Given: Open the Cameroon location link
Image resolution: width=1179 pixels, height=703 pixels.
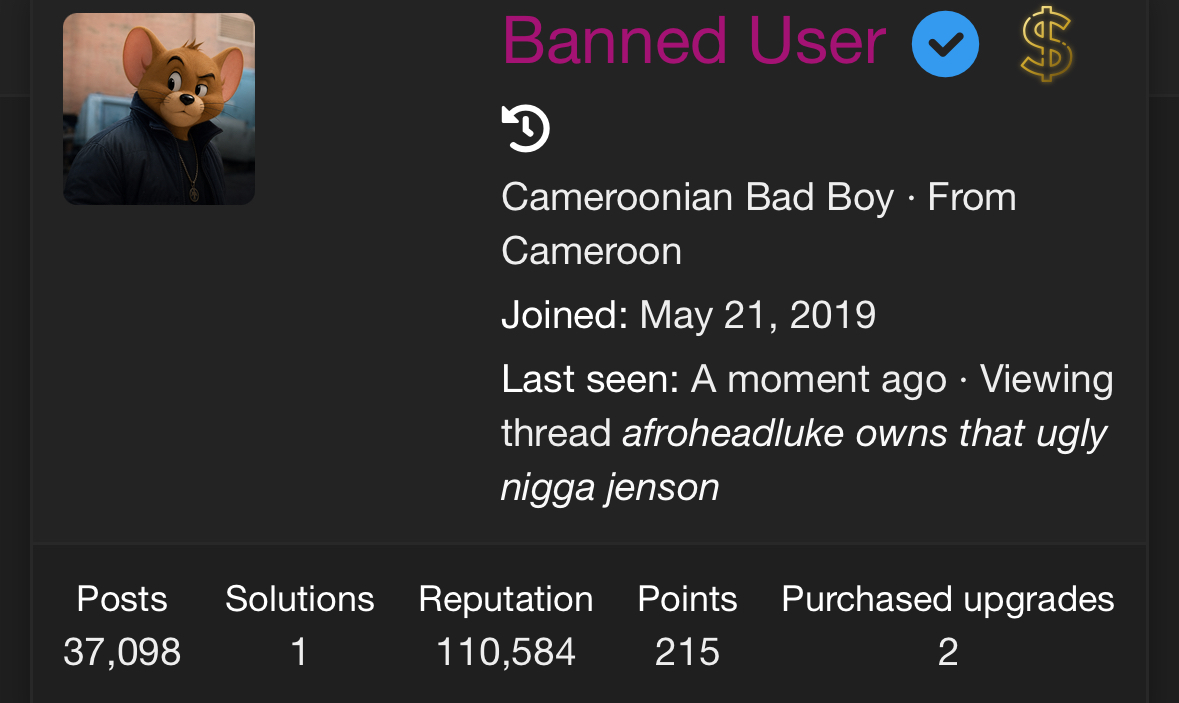Looking at the screenshot, I should point(591,251).
